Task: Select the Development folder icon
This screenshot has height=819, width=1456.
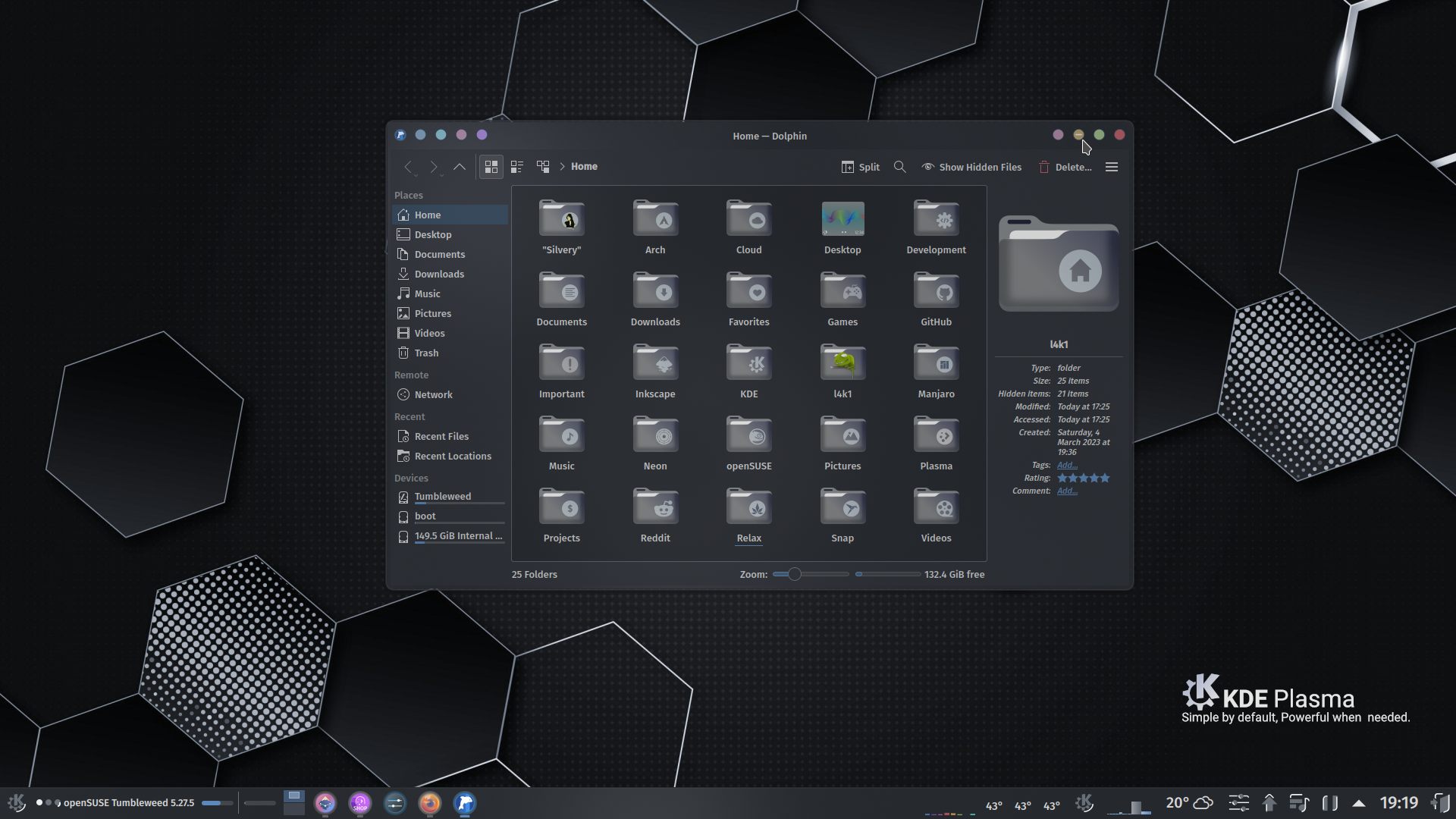Action: coord(937,218)
